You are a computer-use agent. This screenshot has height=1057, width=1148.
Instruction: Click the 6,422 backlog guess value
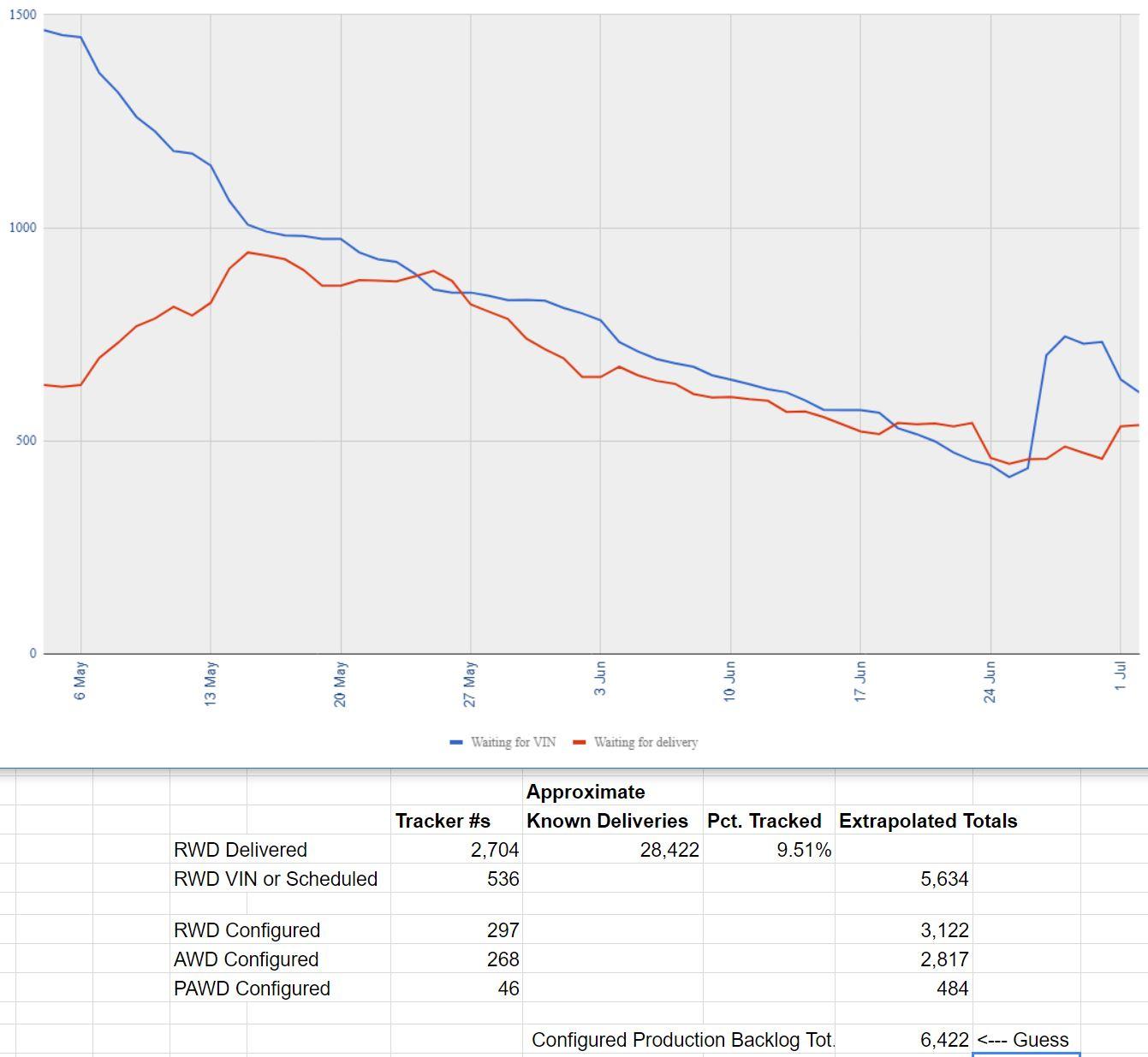click(x=944, y=1041)
